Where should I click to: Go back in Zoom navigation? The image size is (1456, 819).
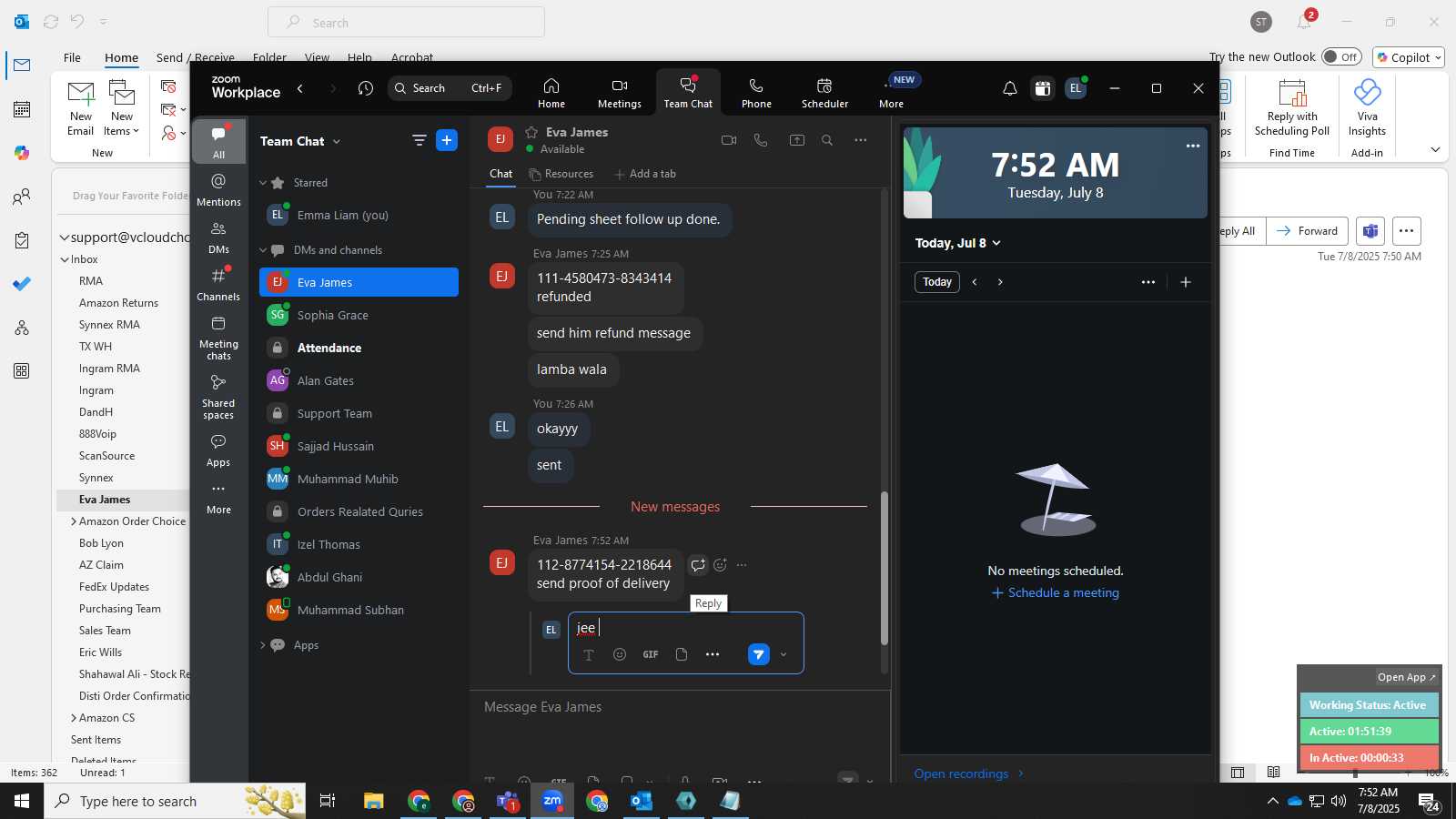point(300,88)
